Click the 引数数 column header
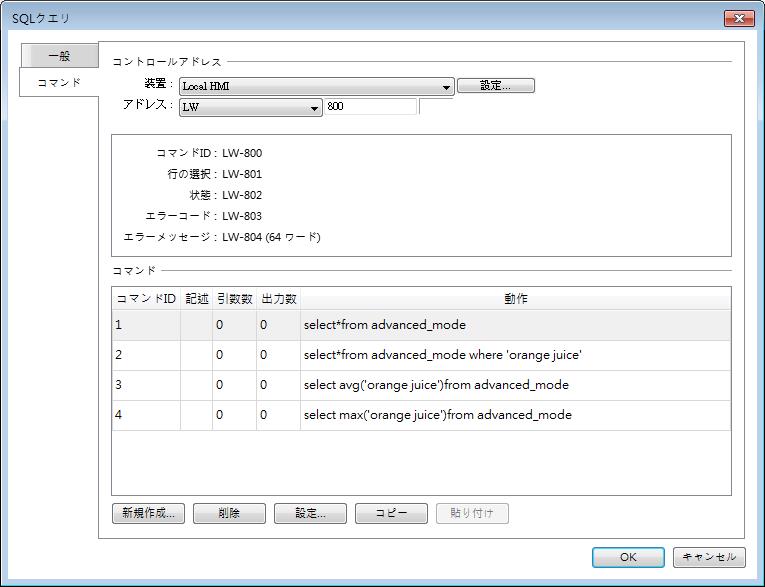Image resolution: width=765 pixels, height=587 pixels. [x=234, y=299]
